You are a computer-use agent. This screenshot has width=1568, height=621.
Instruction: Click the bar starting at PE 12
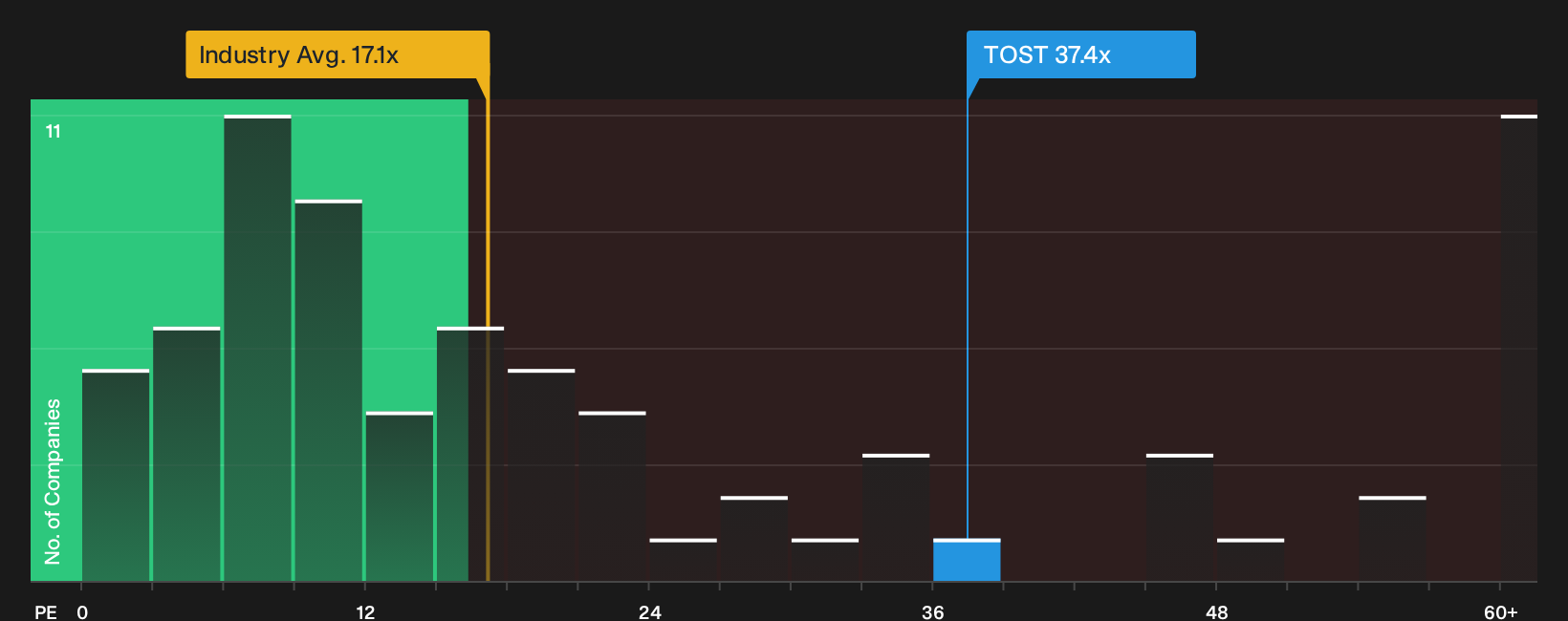pos(400,496)
